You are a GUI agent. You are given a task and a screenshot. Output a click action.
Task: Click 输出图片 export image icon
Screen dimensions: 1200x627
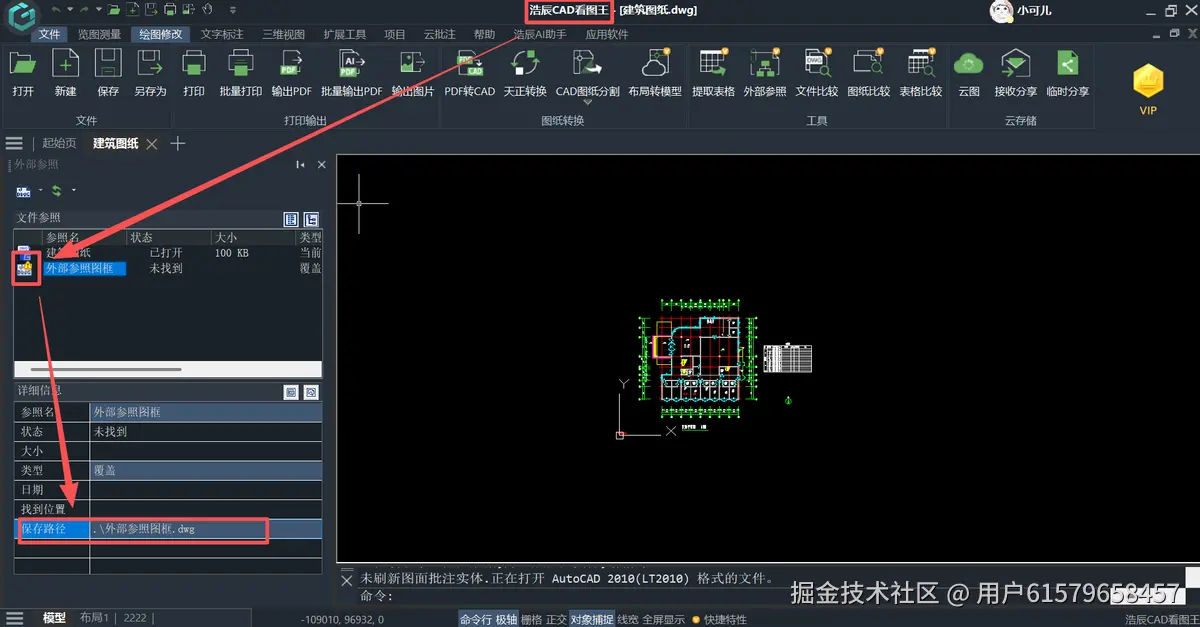pos(412,64)
